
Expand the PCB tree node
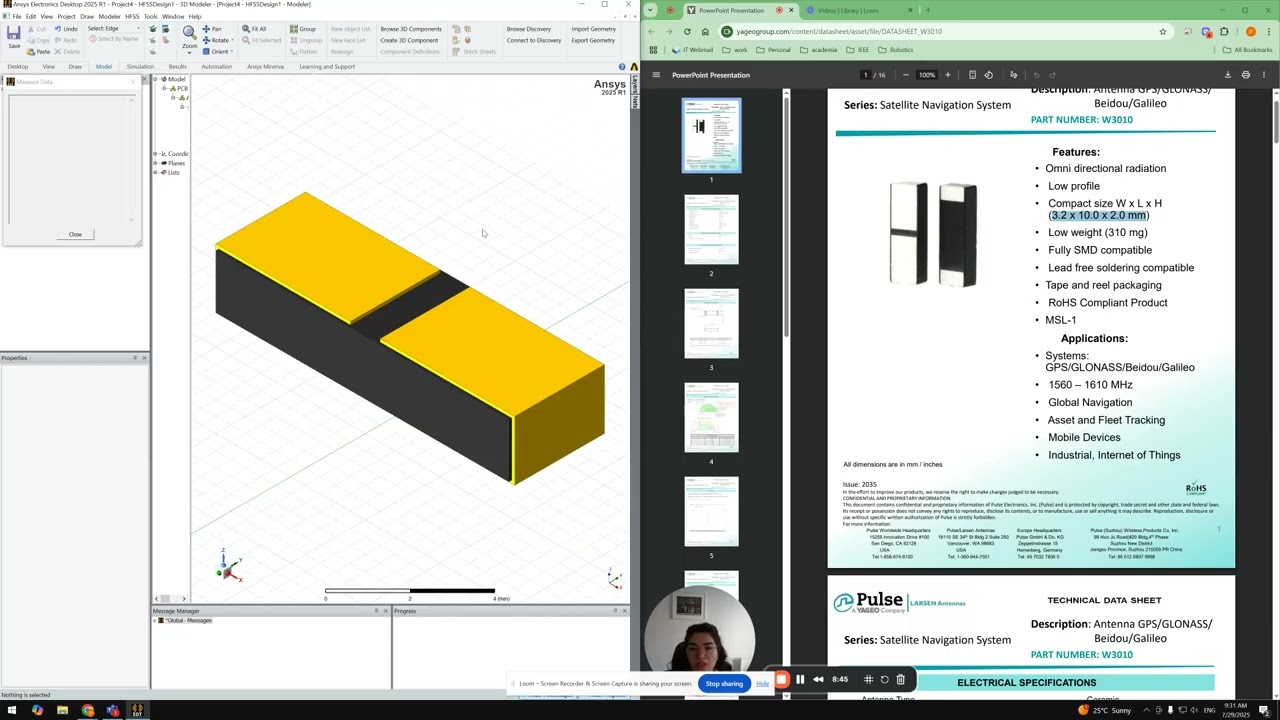tap(165, 88)
